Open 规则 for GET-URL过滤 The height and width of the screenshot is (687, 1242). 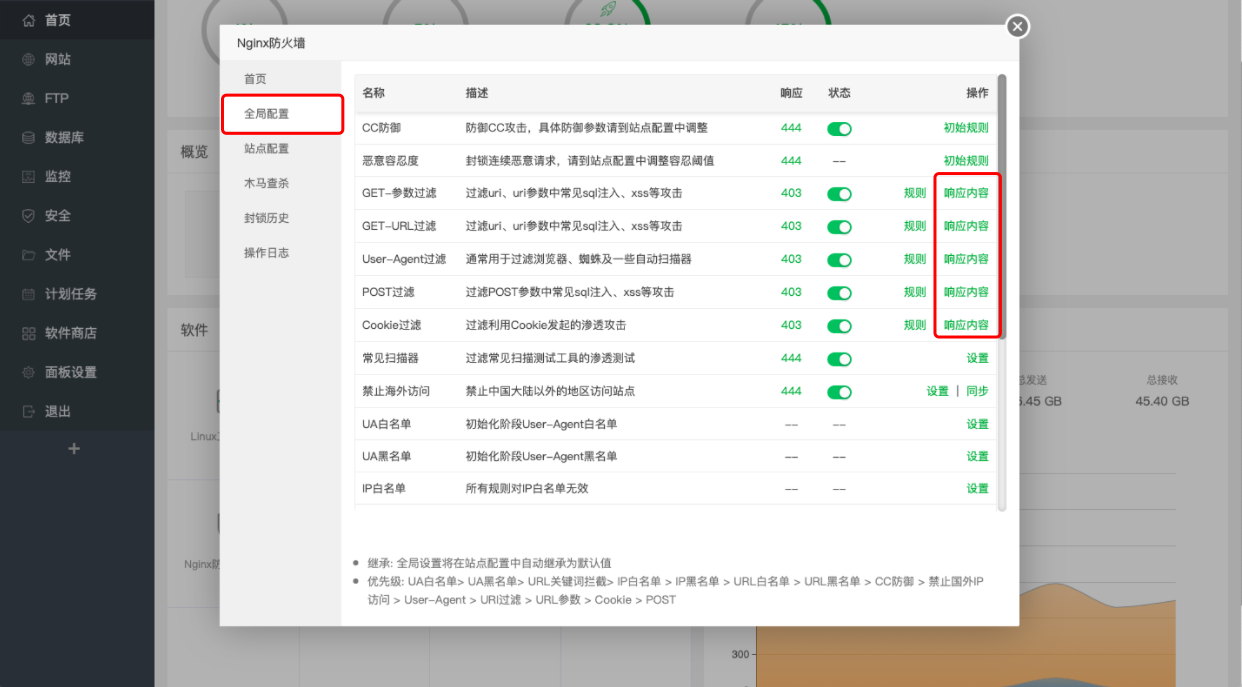pos(915,226)
